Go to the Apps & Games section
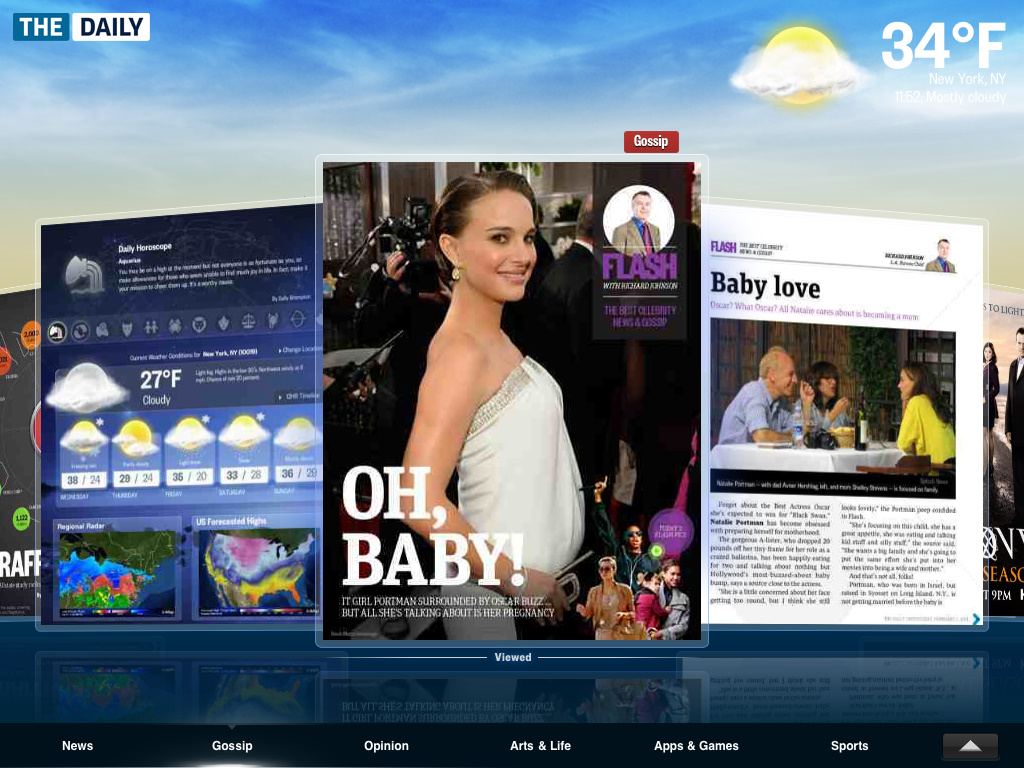 click(x=696, y=746)
